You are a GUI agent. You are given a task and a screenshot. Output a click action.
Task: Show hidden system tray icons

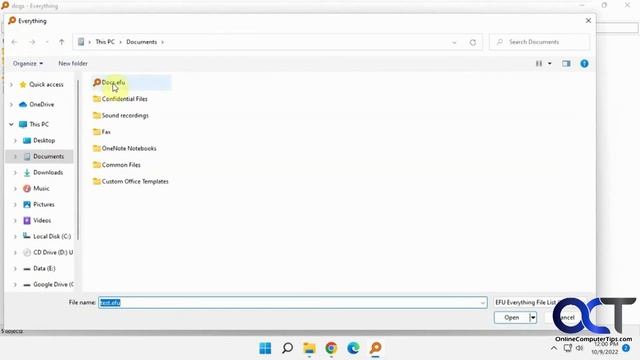click(554, 348)
